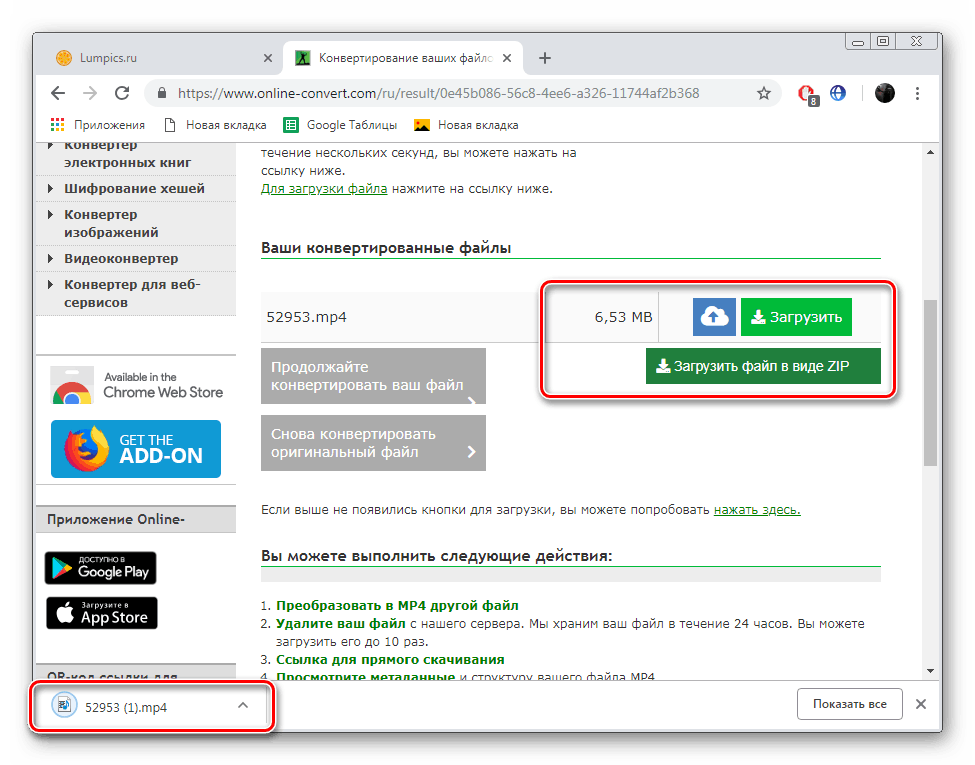Click the secure lock icon in address bar

coord(161,92)
